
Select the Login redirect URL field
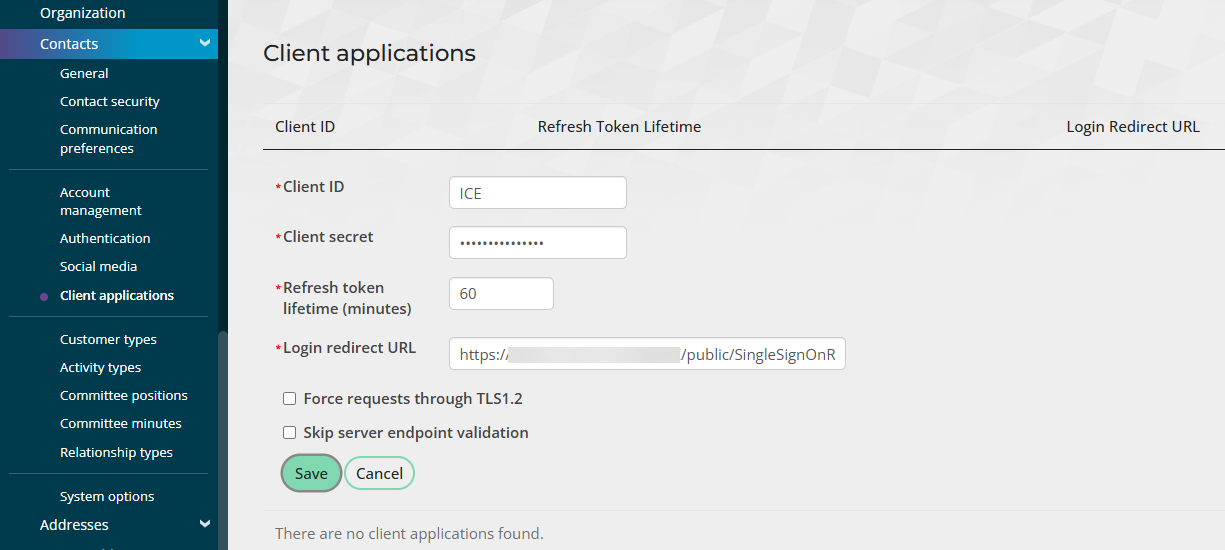pyautogui.click(x=647, y=354)
